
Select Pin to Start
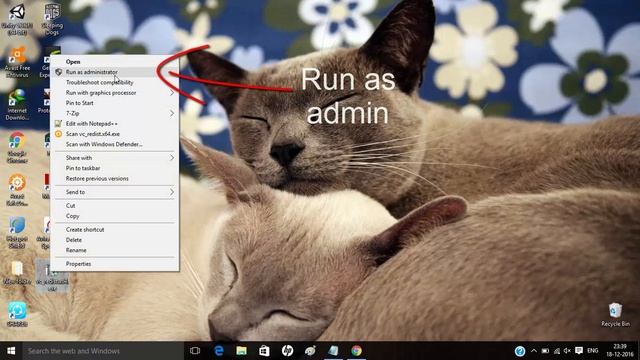pyautogui.click(x=115, y=103)
